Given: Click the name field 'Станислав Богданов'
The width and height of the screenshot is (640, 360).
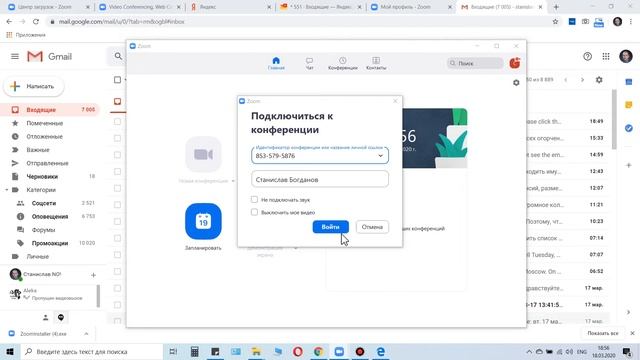Looking at the screenshot, I should coord(320,180).
